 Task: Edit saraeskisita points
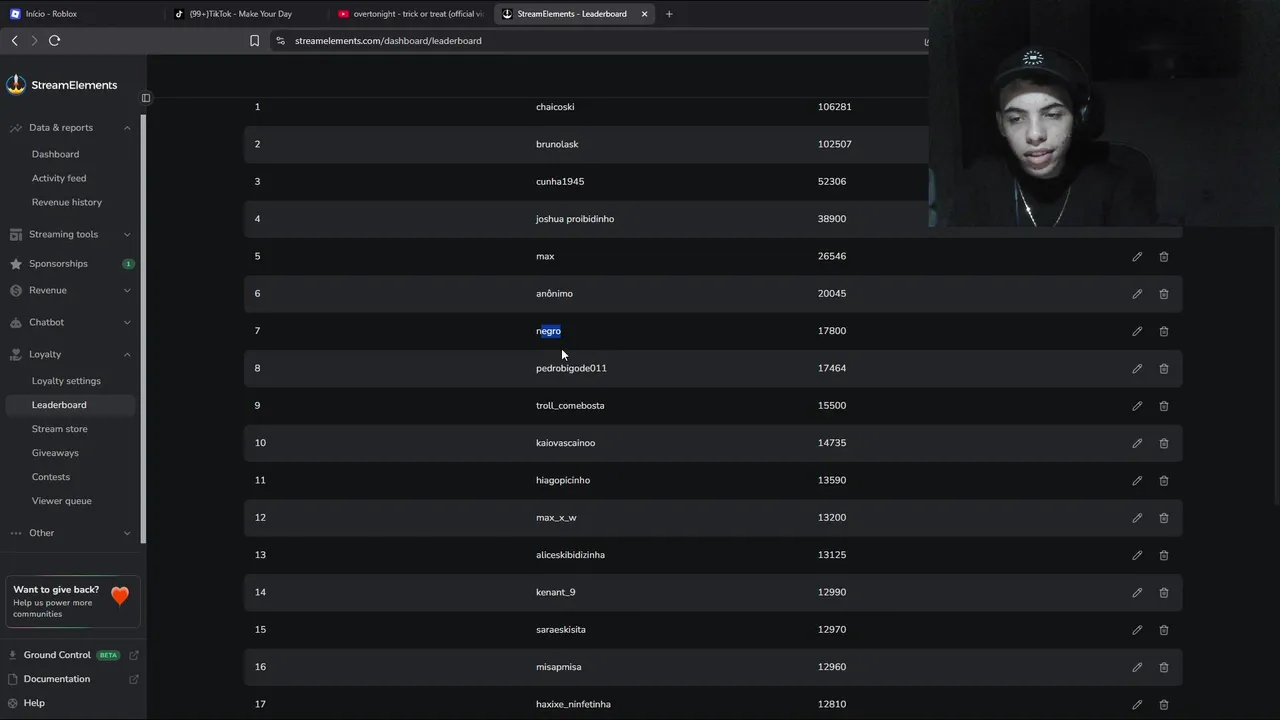tap(1137, 630)
